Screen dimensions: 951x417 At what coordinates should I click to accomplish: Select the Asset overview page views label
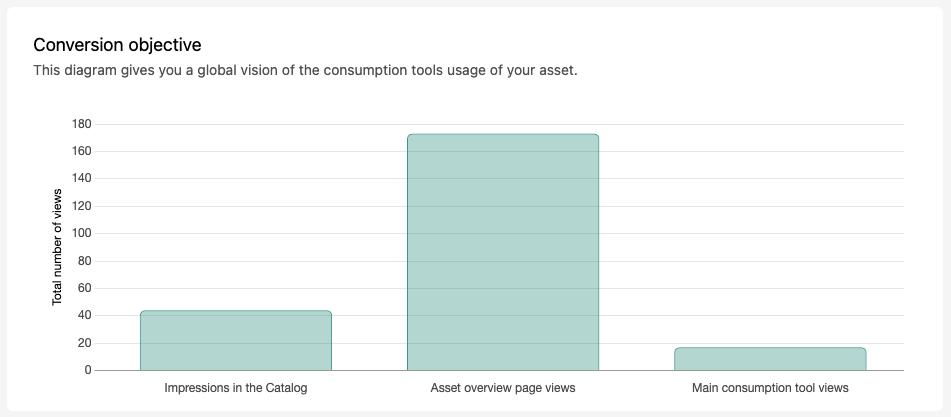503,388
